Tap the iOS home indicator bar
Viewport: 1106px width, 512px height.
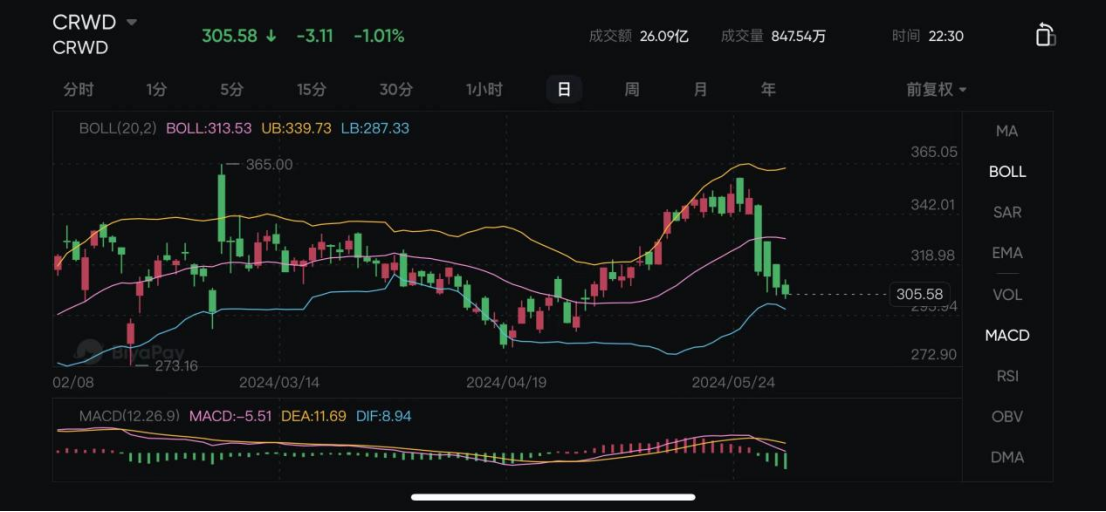[x=554, y=497]
